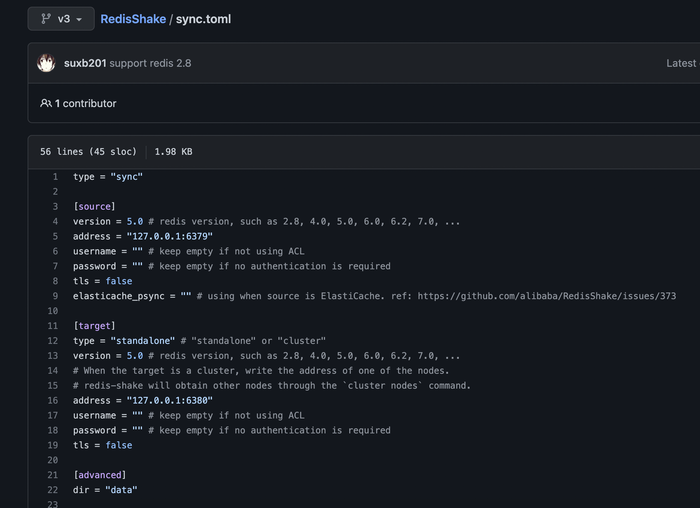700x508 pixels.
Task: Click target version 5.0 on line 13
Action: [x=135, y=356]
